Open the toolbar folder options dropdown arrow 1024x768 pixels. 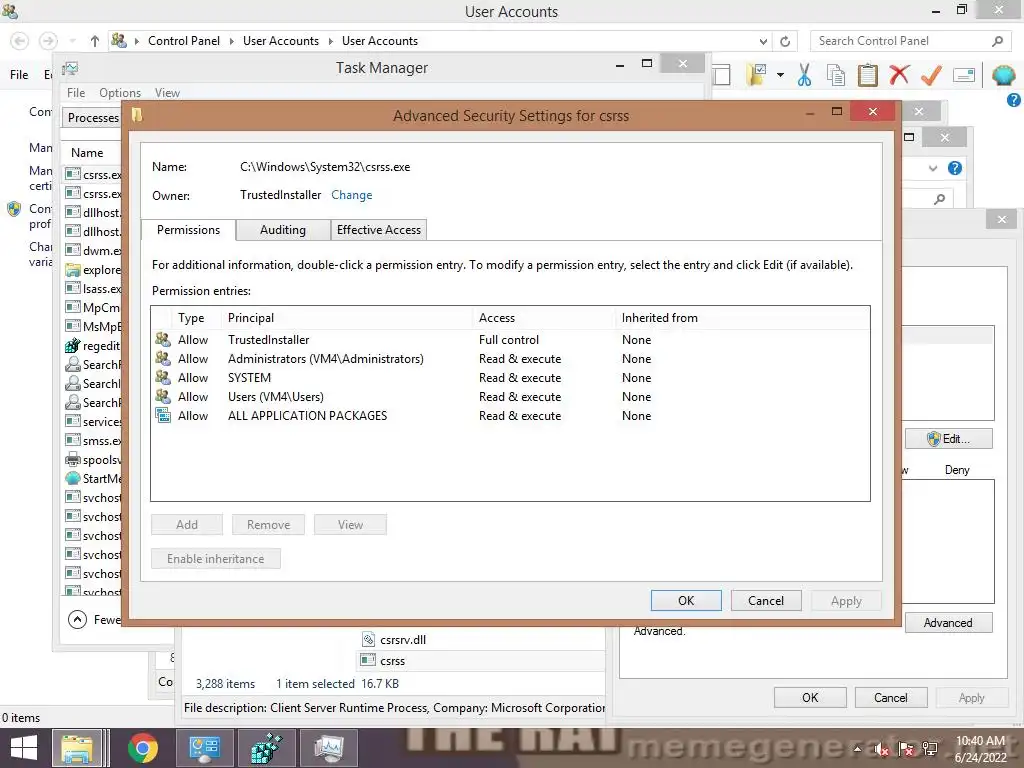coord(780,75)
